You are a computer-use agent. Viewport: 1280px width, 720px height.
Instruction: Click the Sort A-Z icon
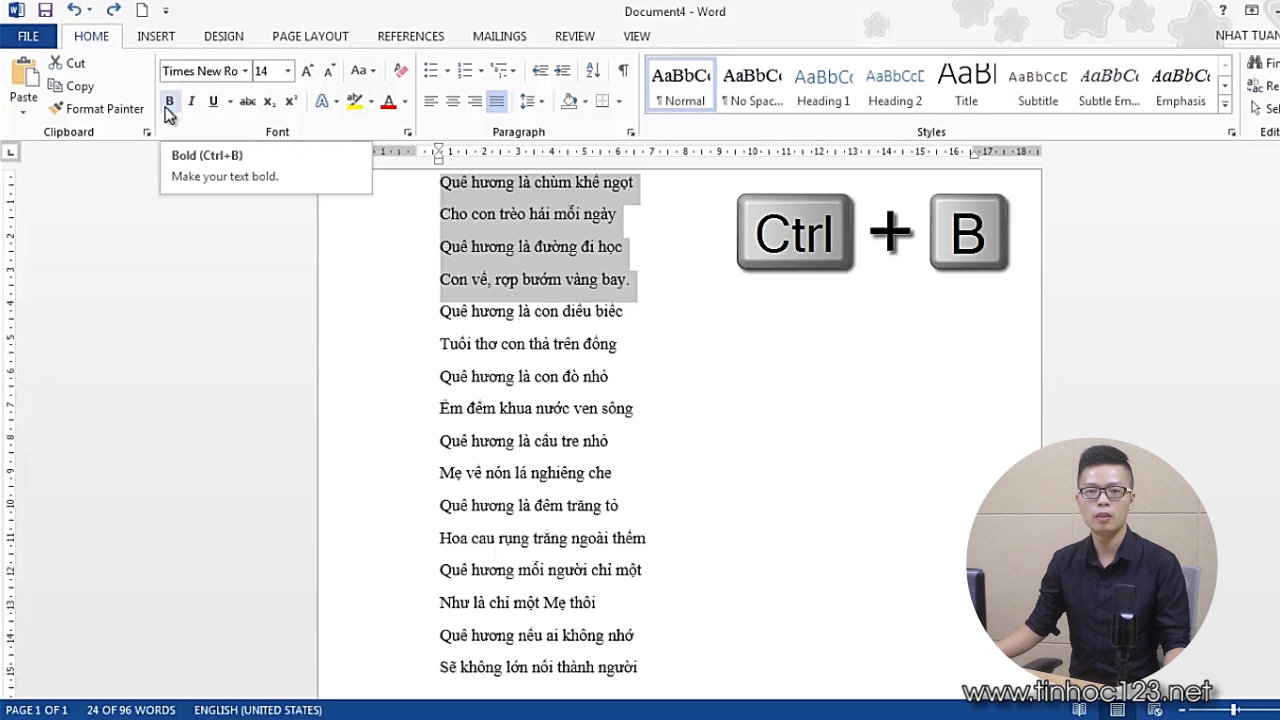[593, 71]
